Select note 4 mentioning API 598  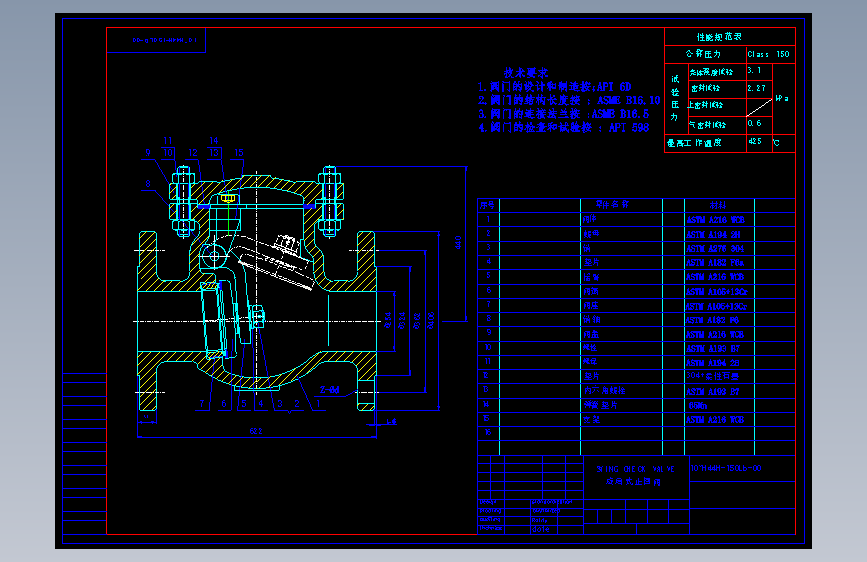[563, 127]
